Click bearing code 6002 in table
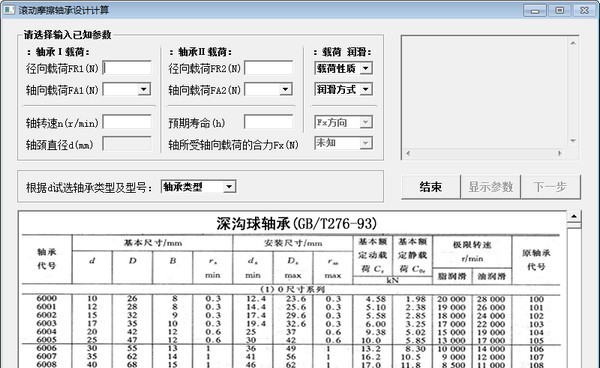Image resolution: width=600 pixels, height=368 pixels. point(47,315)
